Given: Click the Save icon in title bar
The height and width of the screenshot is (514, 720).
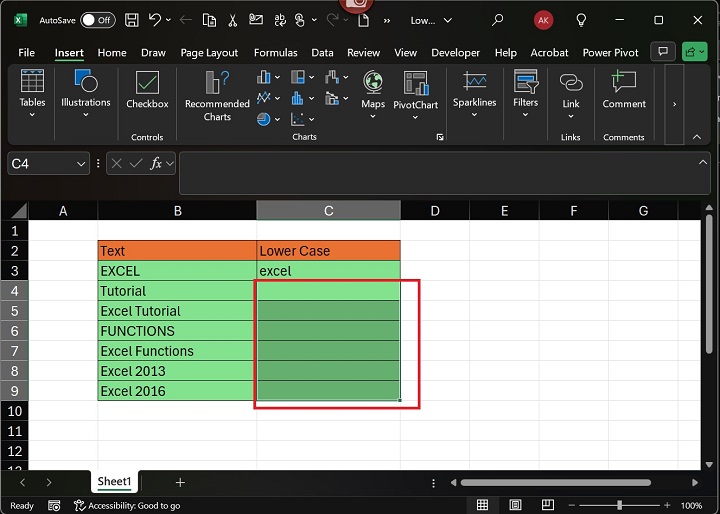Looking at the screenshot, I should click(132, 20).
